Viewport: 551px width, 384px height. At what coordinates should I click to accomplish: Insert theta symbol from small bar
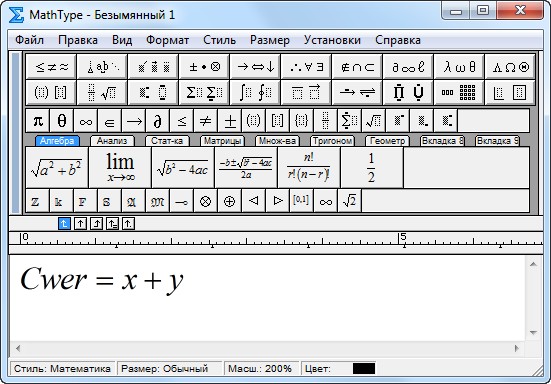61,121
